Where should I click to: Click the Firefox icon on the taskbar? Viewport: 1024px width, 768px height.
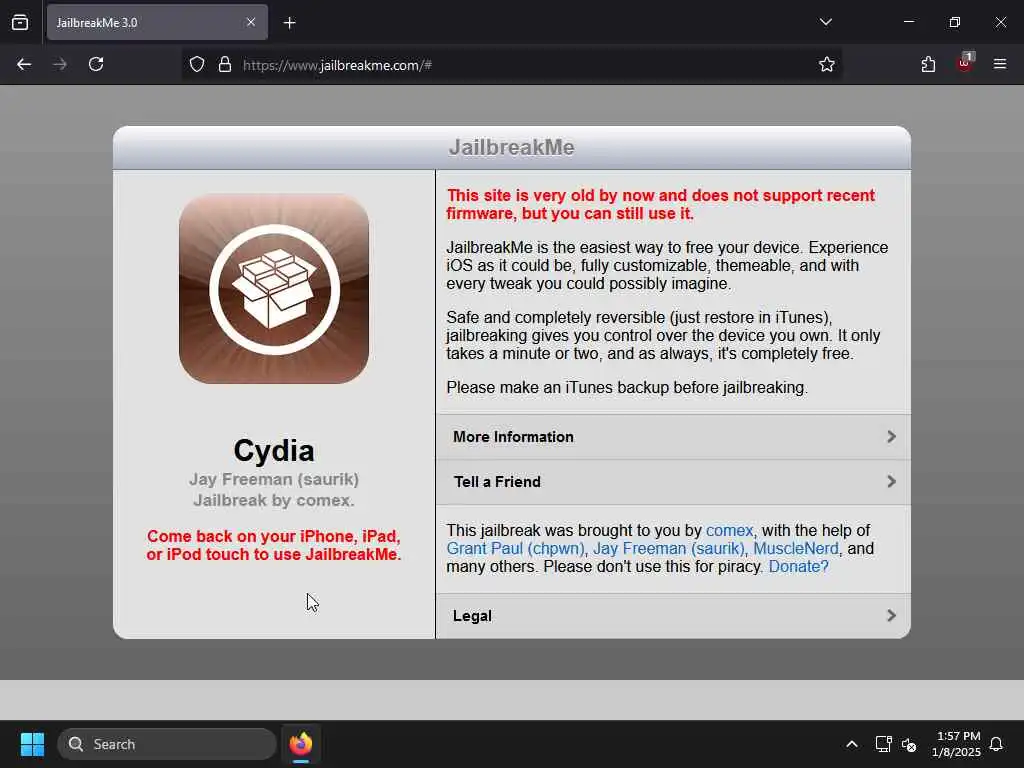pos(301,744)
